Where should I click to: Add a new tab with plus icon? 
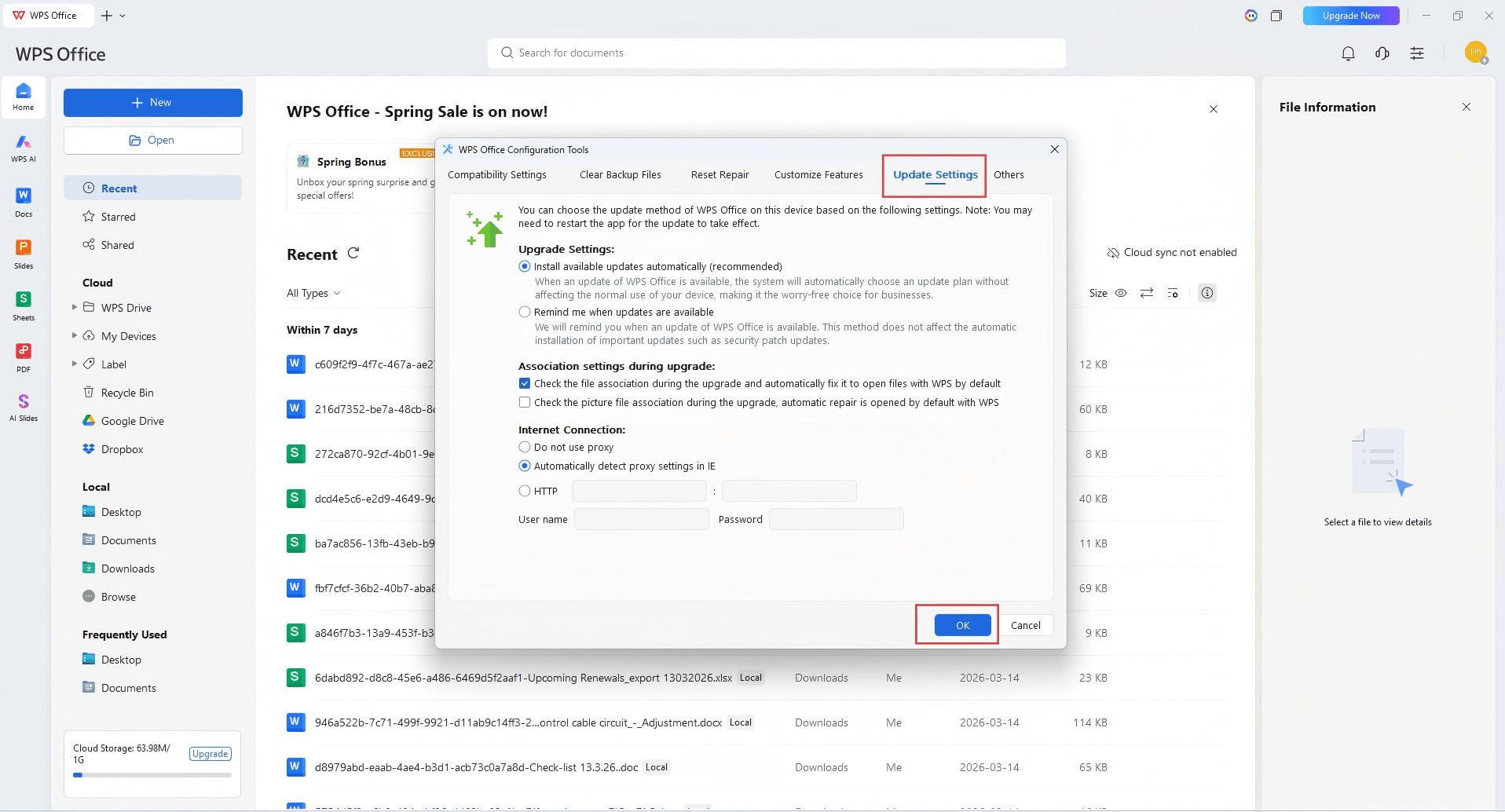click(107, 16)
